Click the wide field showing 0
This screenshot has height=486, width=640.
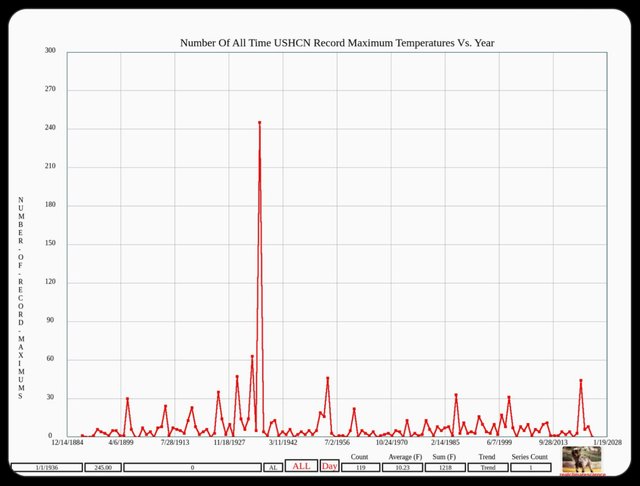click(192, 467)
